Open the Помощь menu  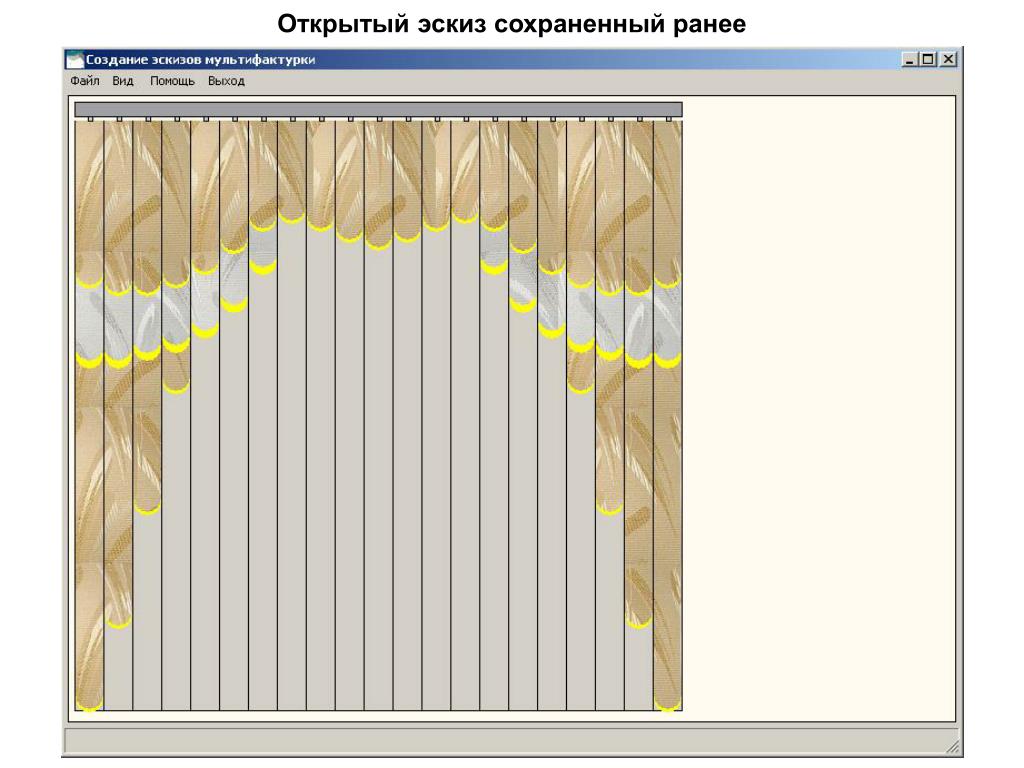(172, 81)
